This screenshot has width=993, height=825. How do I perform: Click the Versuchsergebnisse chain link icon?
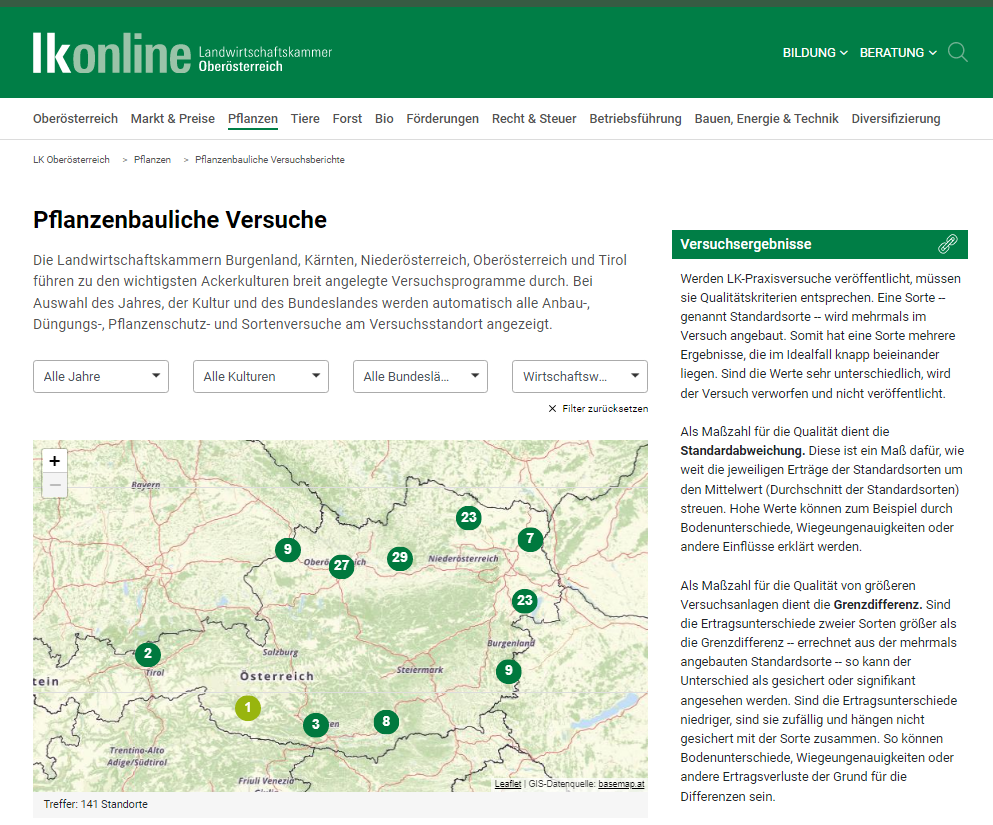[x=947, y=244]
